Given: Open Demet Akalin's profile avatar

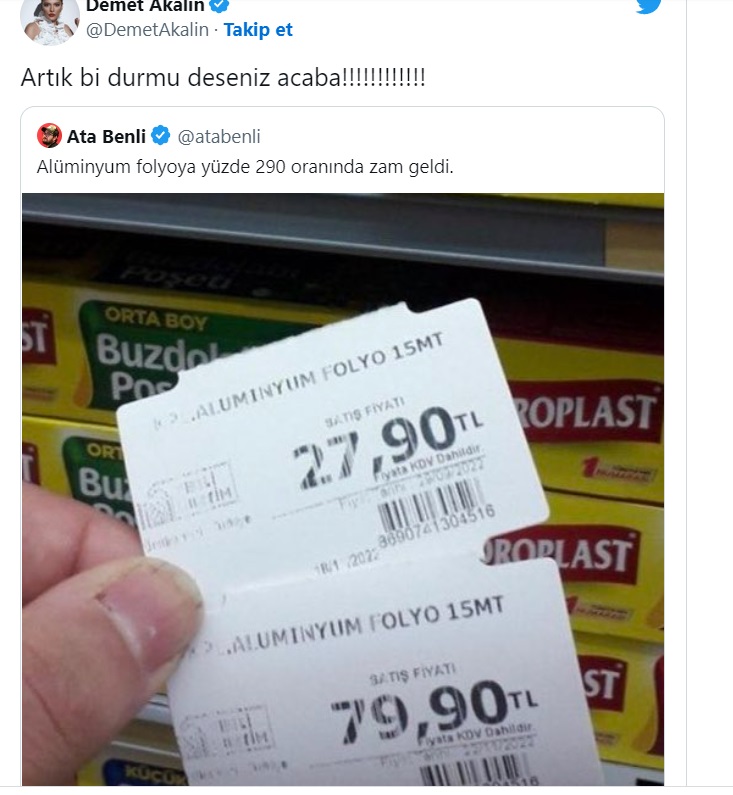Looking at the screenshot, I should tap(50, 20).
